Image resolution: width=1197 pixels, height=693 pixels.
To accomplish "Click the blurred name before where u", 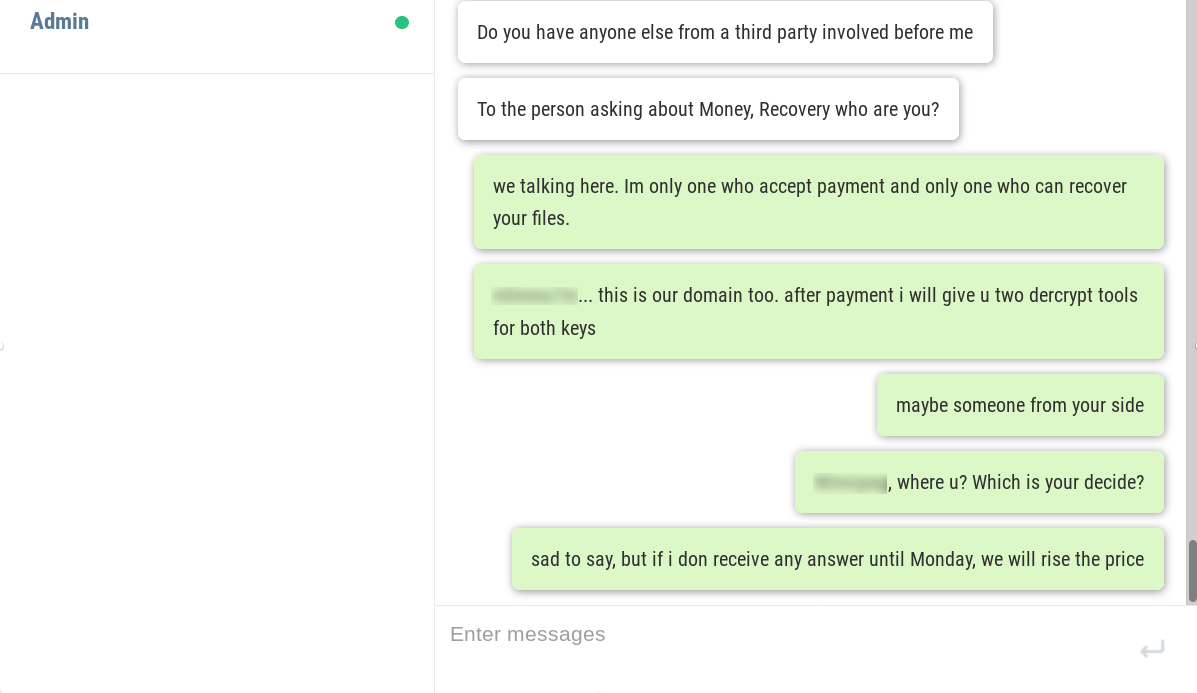I will pos(850,483).
